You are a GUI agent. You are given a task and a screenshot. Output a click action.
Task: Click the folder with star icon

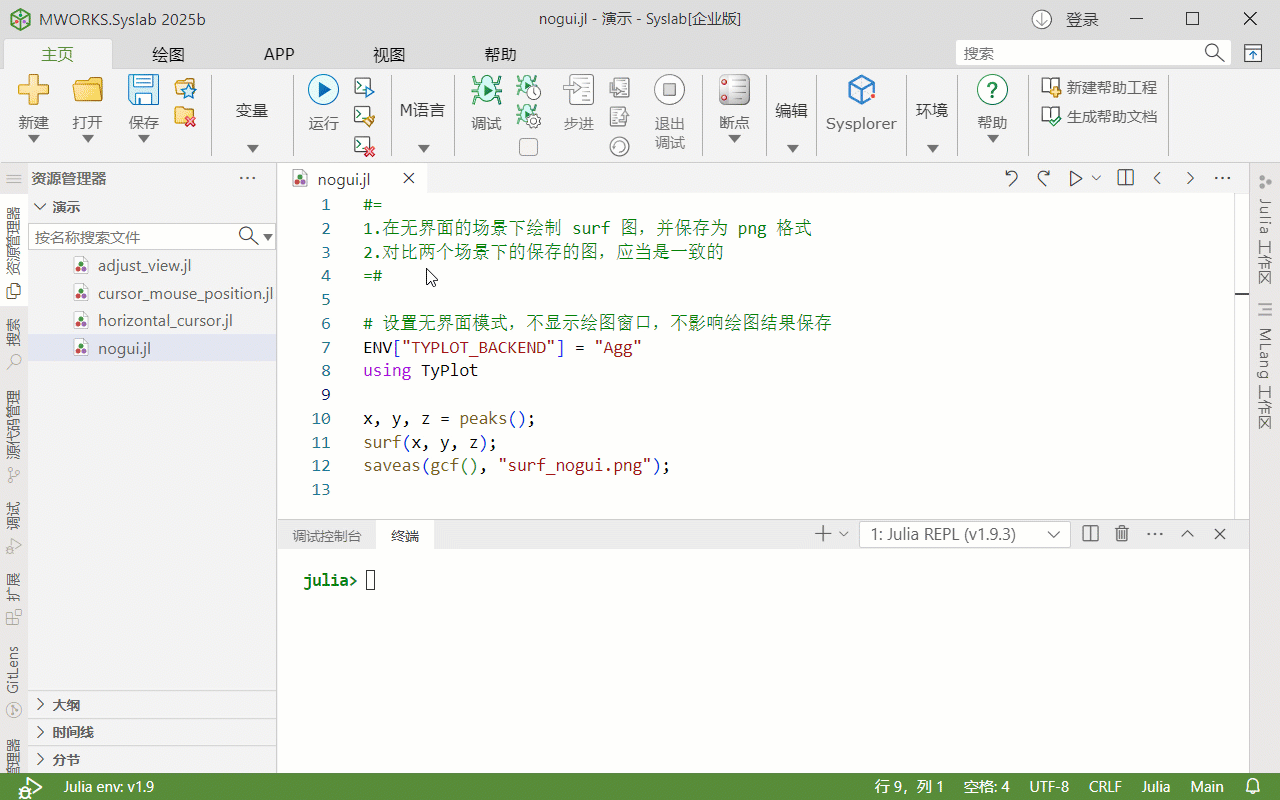[x=185, y=88]
